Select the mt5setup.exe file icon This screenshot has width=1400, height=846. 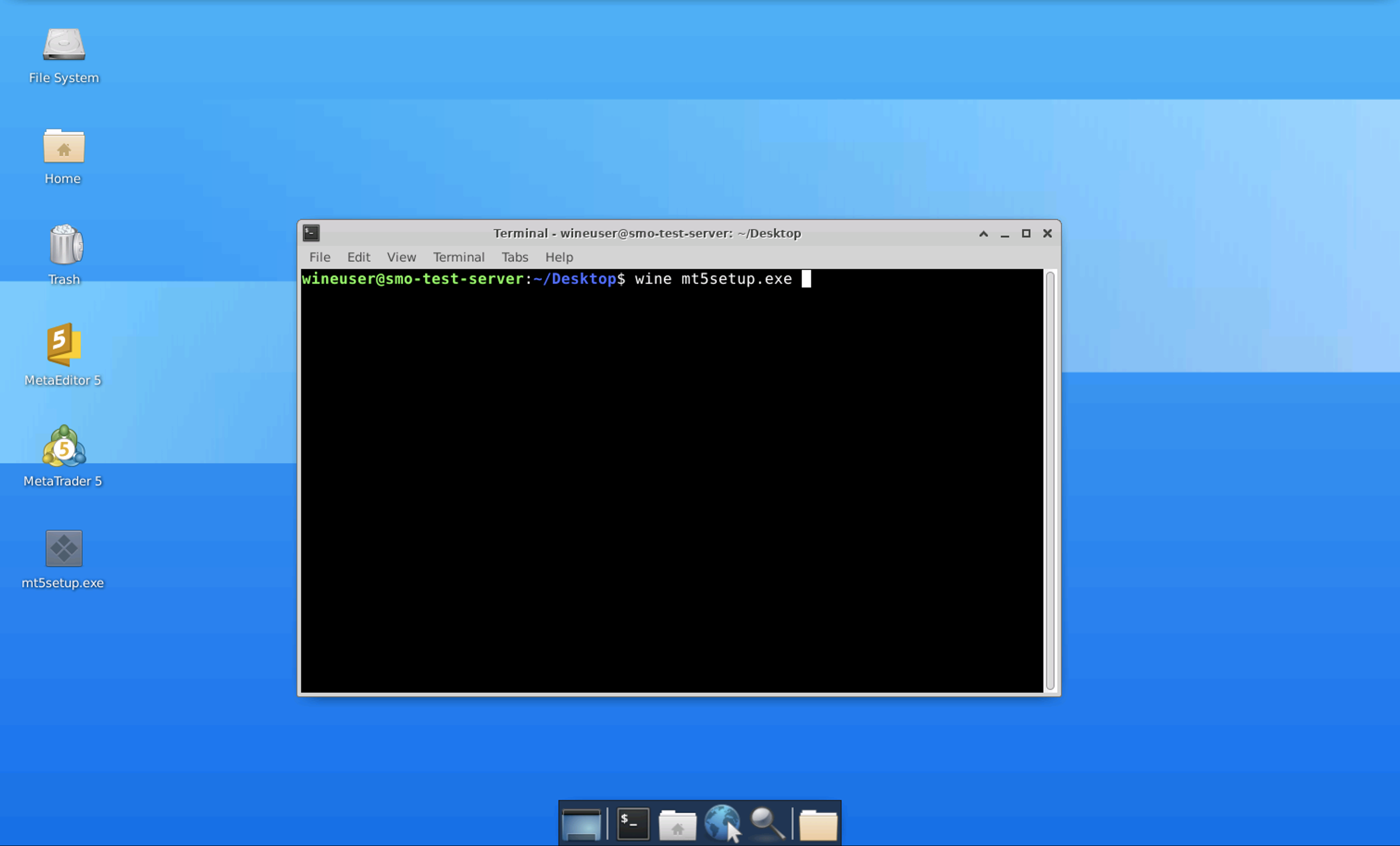tap(63, 549)
